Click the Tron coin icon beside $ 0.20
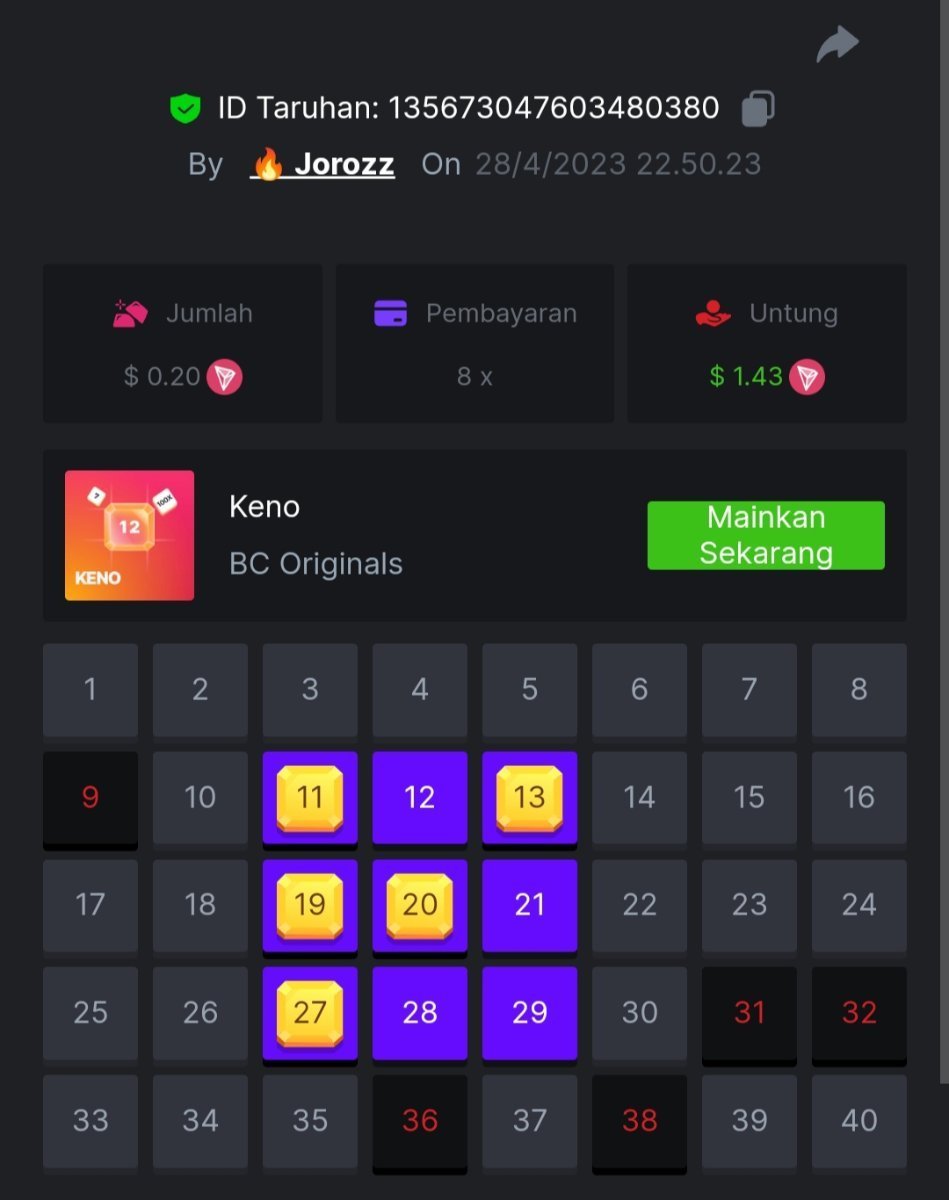The height and width of the screenshot is (1200, 949). click(x=224, y=377)
